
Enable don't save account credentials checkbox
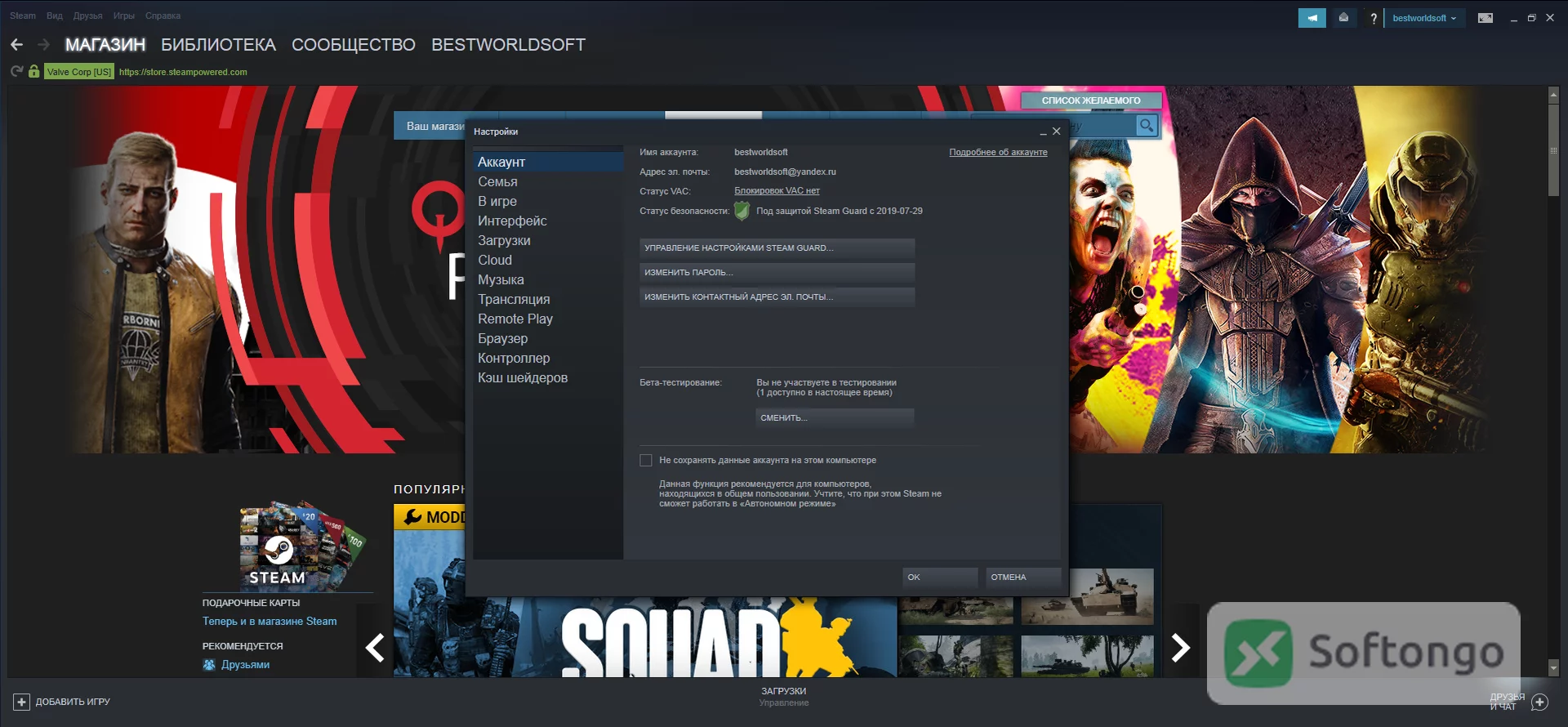[x=646, y=461]
